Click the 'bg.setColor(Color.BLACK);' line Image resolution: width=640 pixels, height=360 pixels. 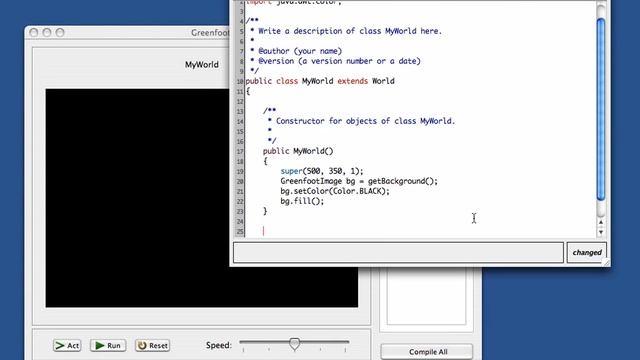(335, 191)
